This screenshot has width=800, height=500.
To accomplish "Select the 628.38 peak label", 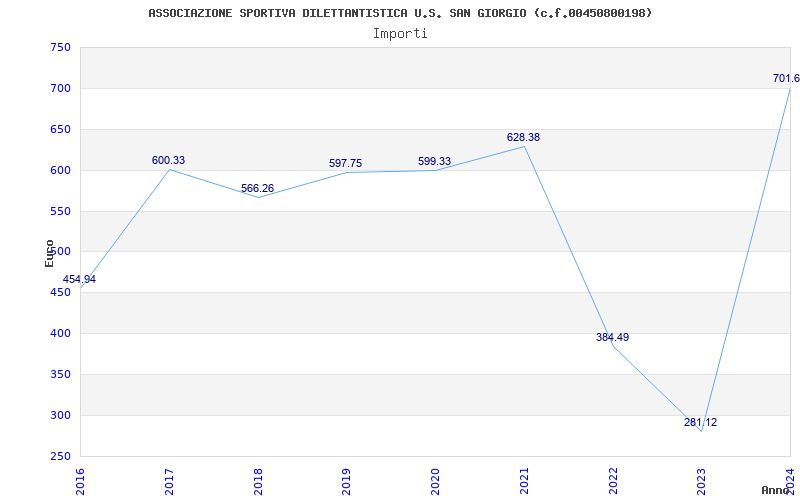I will point(523,137).
